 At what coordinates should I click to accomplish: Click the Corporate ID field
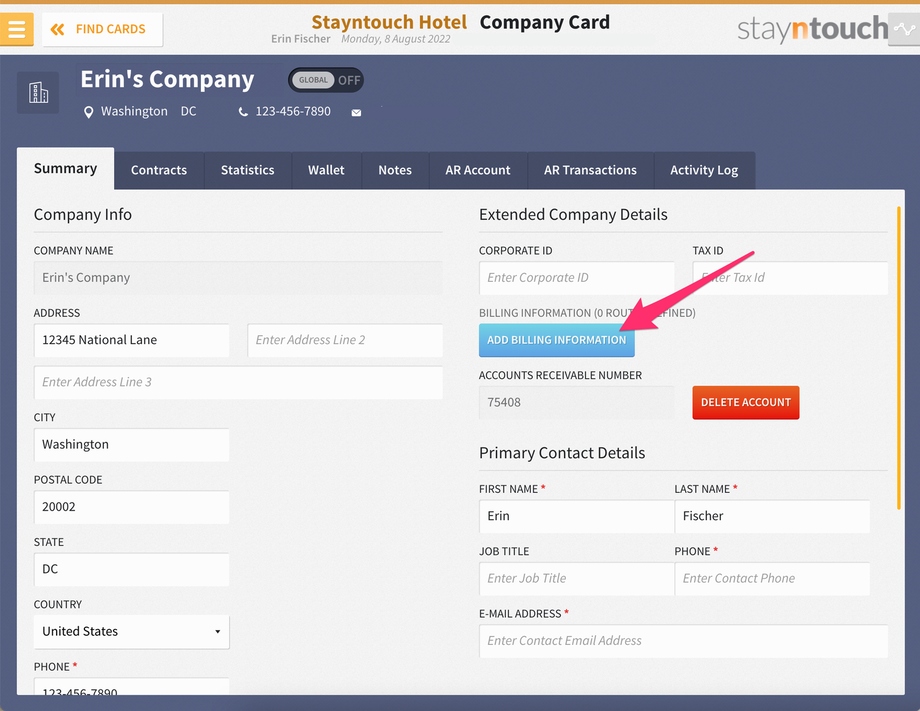(x=577, y=278)
